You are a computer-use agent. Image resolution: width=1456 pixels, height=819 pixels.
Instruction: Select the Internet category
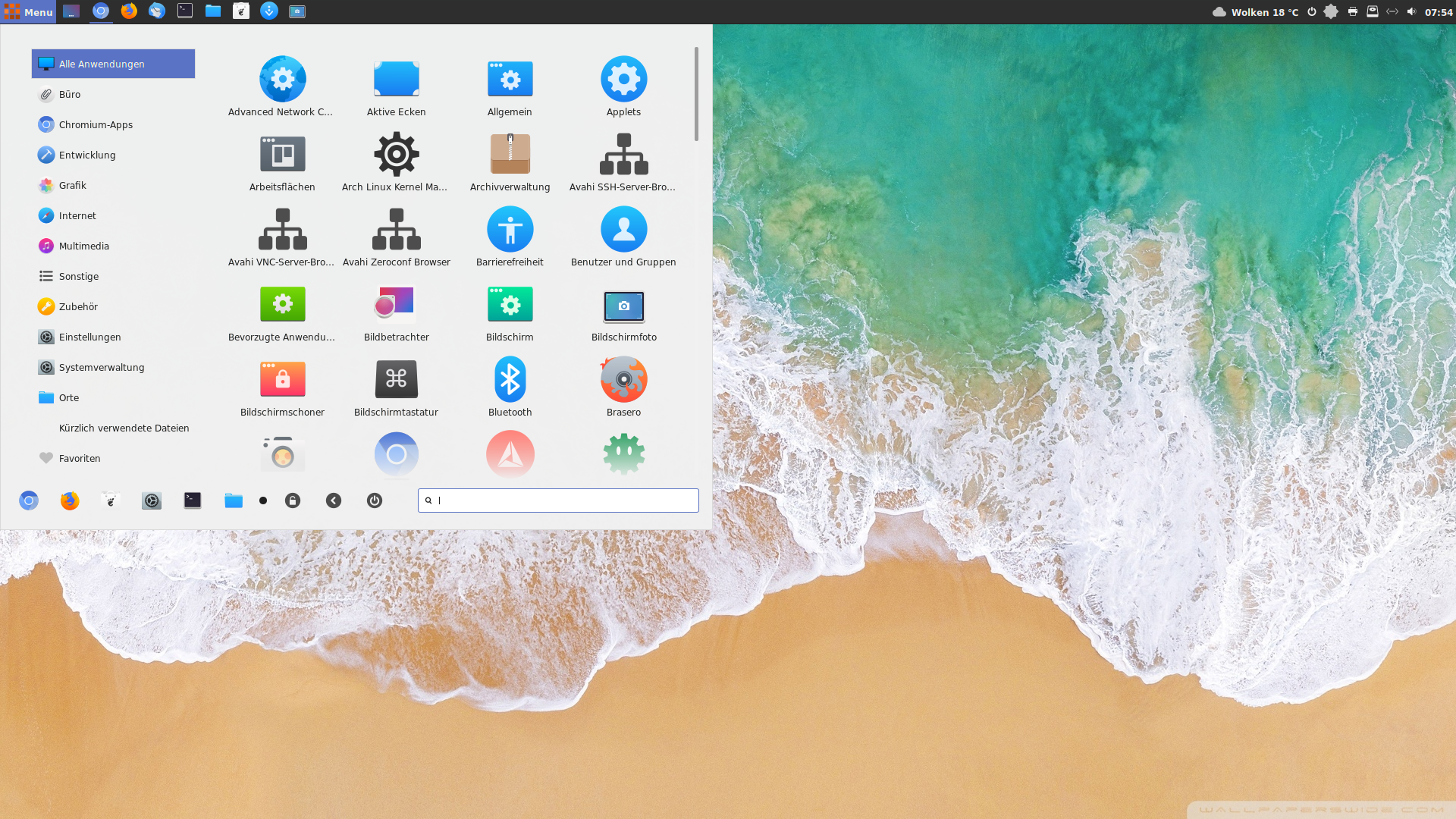pyautogui.click(x=77, y=215)
